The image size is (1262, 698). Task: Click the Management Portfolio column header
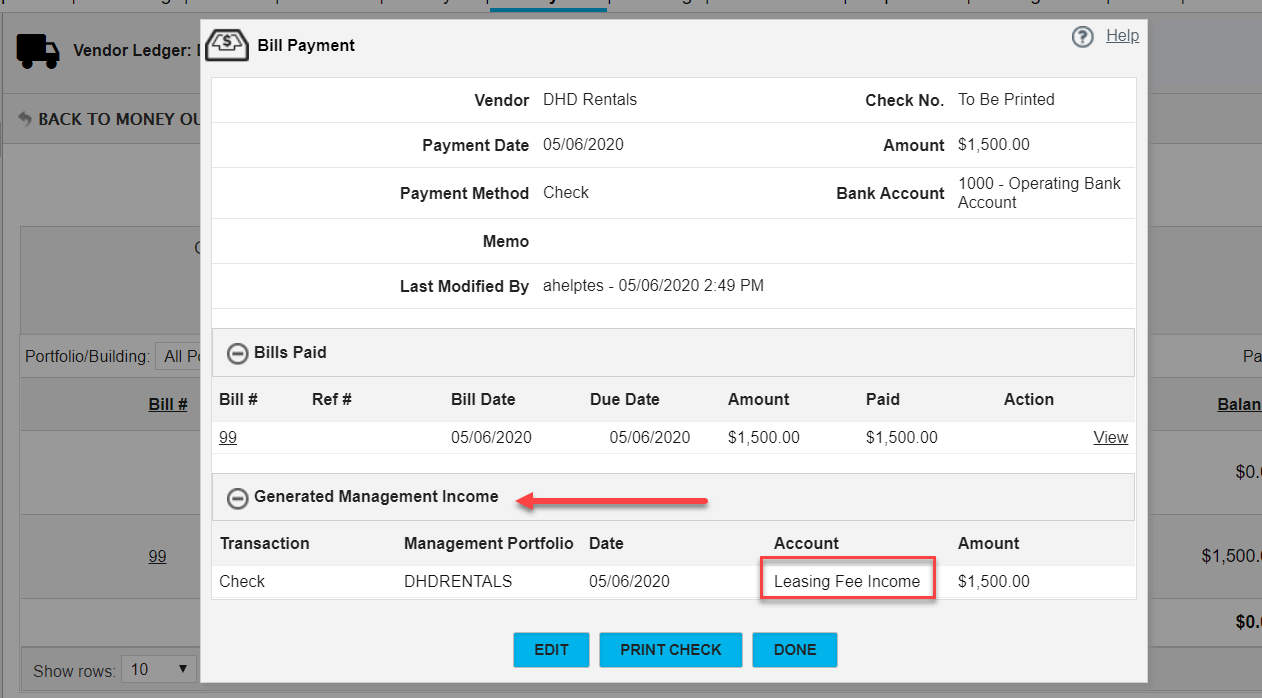(489, 544)
